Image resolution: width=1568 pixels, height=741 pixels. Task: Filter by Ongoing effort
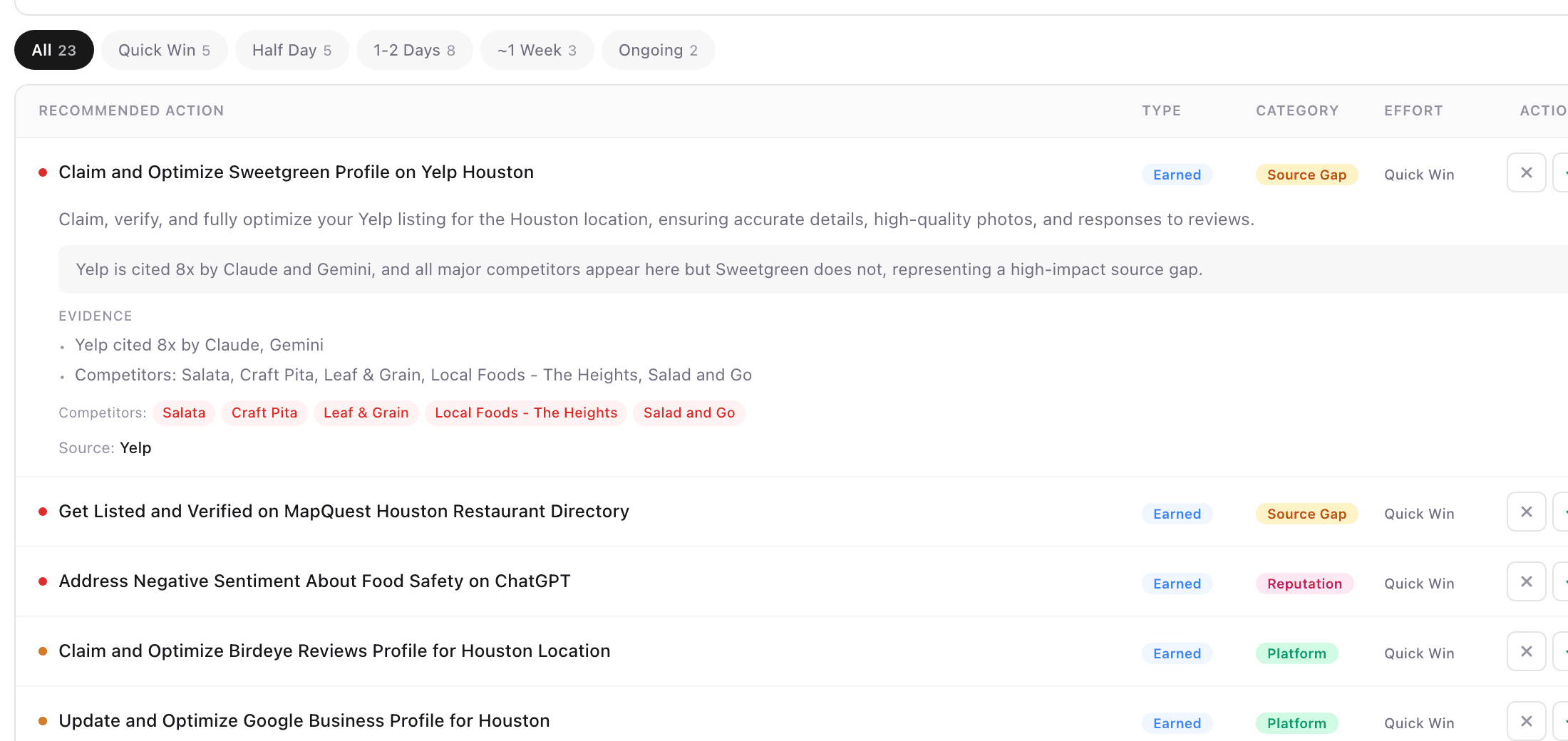[x=658, y=50]
